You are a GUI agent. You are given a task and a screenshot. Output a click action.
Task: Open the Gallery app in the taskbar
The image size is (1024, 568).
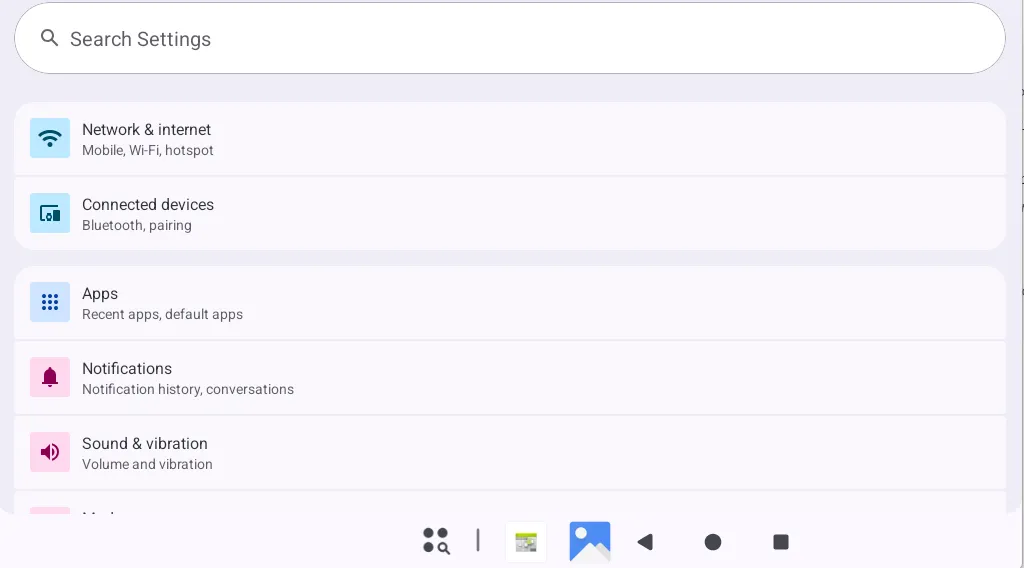(590, 541)
